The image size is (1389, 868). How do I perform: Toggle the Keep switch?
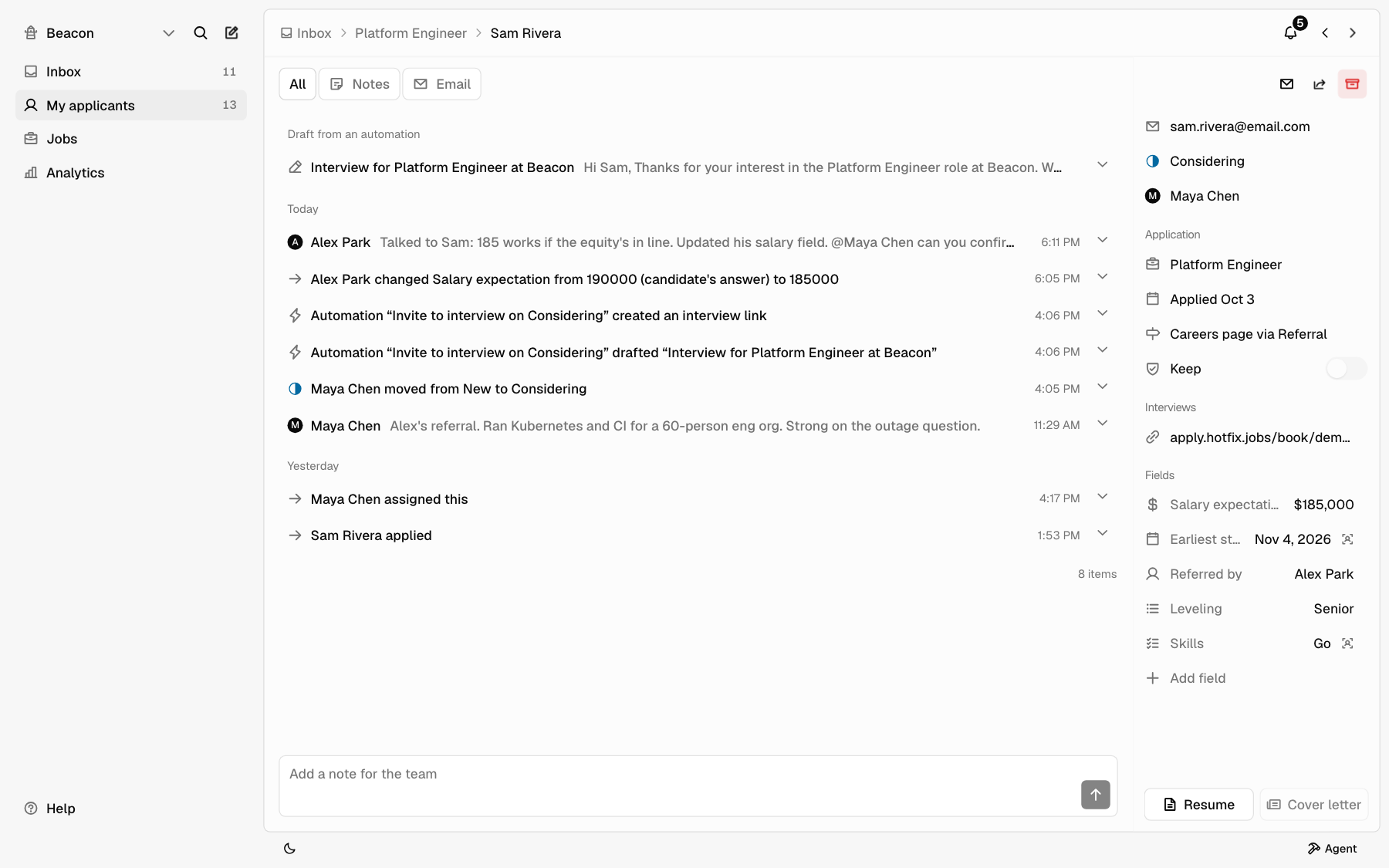tap(1347, 369)
